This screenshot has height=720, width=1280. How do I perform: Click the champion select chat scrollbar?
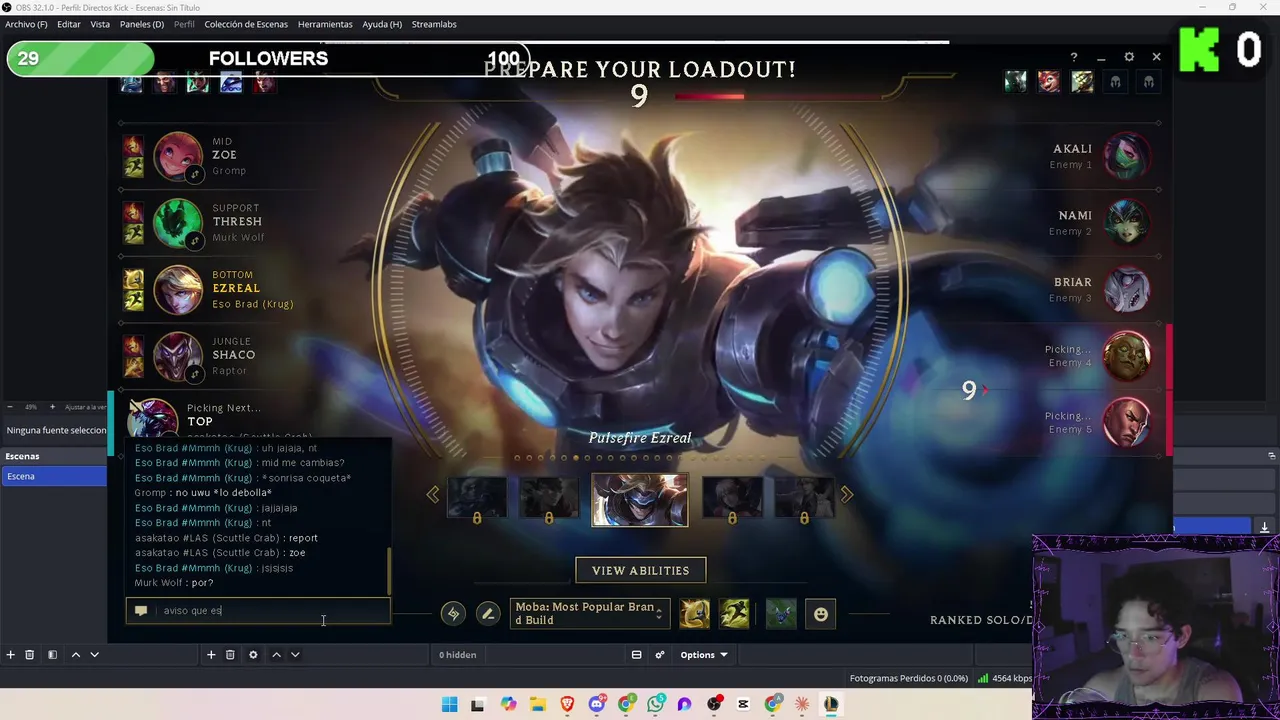click(388, 570)
